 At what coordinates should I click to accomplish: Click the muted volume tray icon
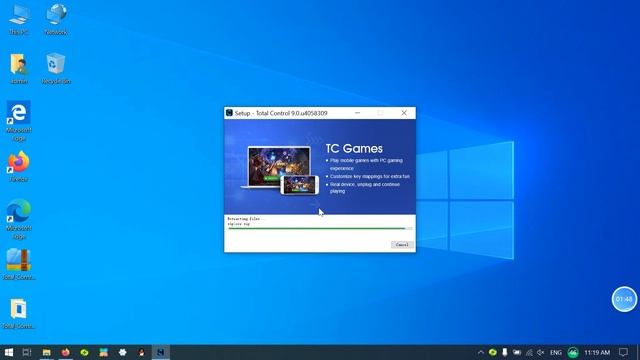(x=541, y=352)
